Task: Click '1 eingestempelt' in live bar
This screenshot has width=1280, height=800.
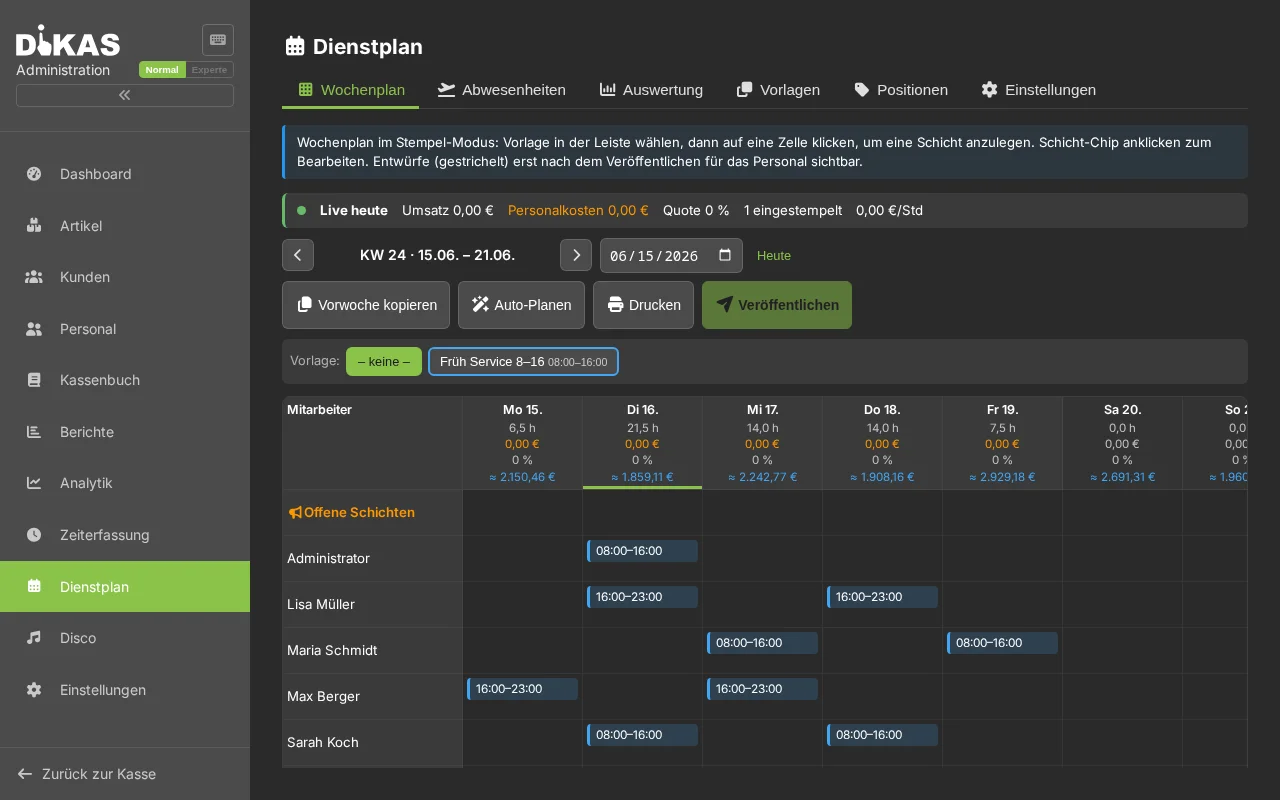Action: pyautogui.click(x=793, y=211)
